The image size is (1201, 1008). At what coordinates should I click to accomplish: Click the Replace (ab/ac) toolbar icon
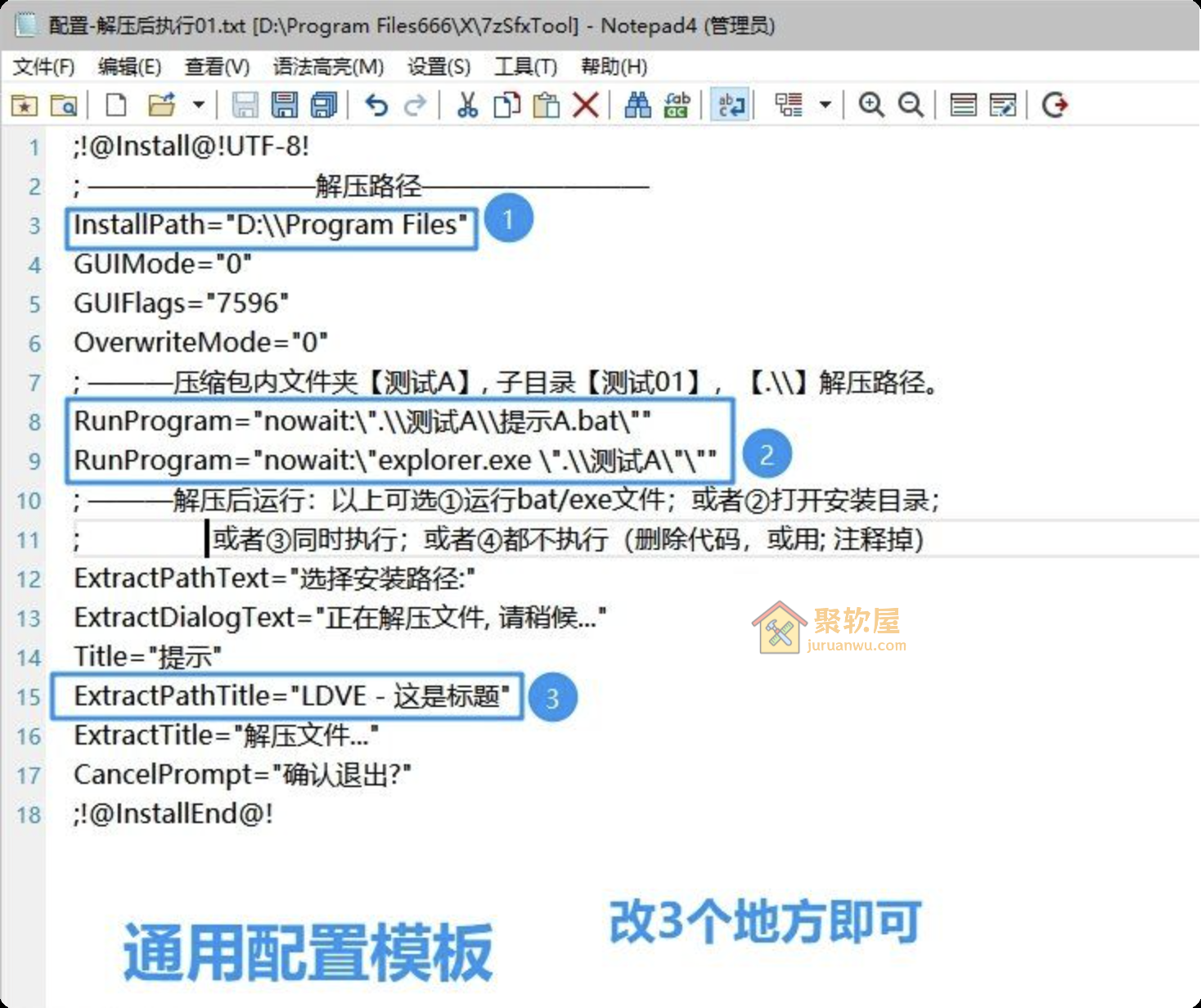[676, 105]
